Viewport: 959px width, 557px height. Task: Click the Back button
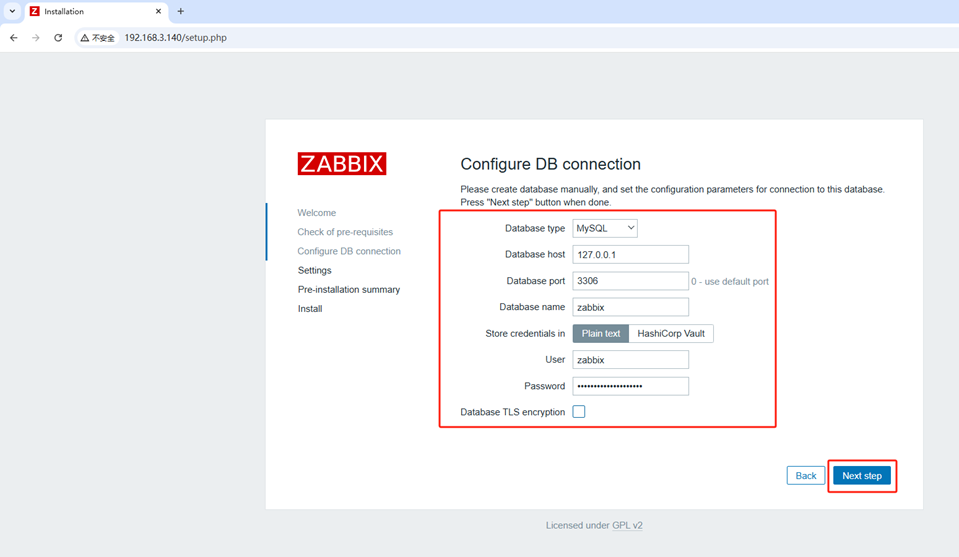(x=805, y=476)
